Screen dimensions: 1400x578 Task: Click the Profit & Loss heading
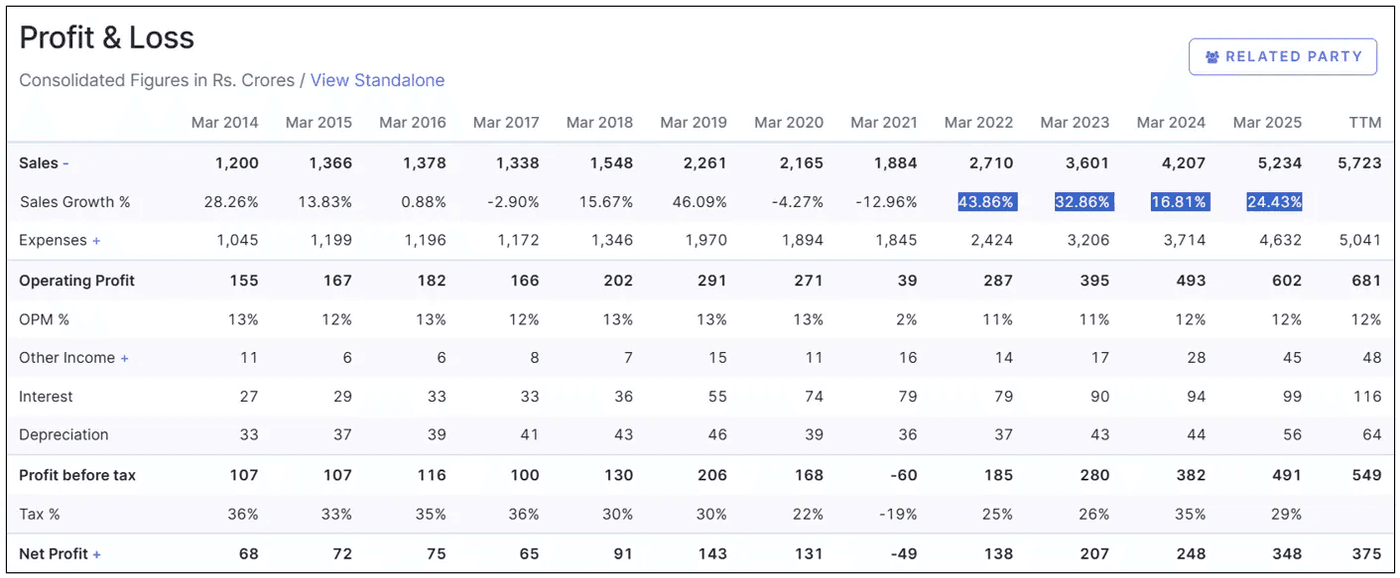click(105, 37)
